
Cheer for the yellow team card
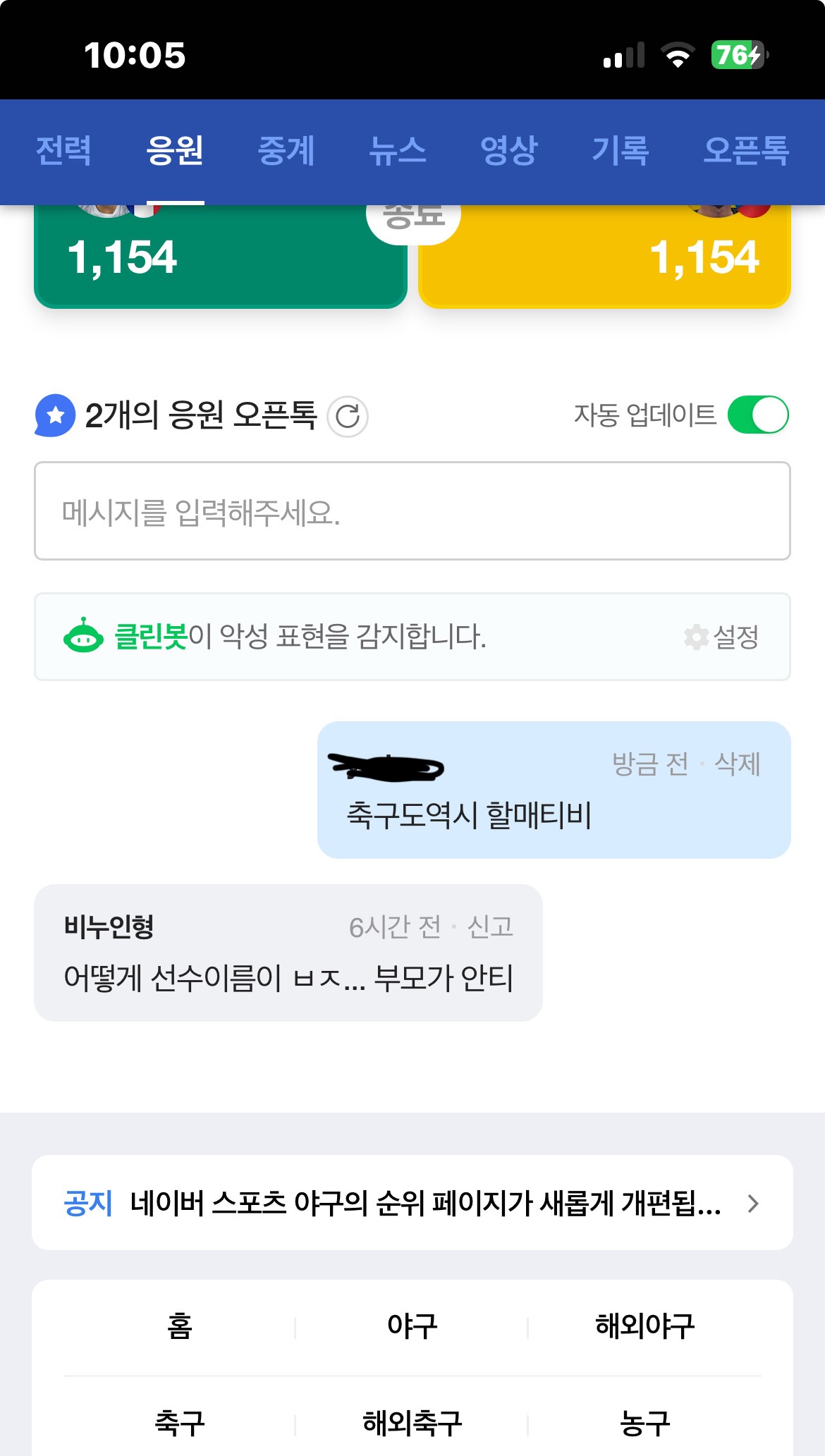604,257
